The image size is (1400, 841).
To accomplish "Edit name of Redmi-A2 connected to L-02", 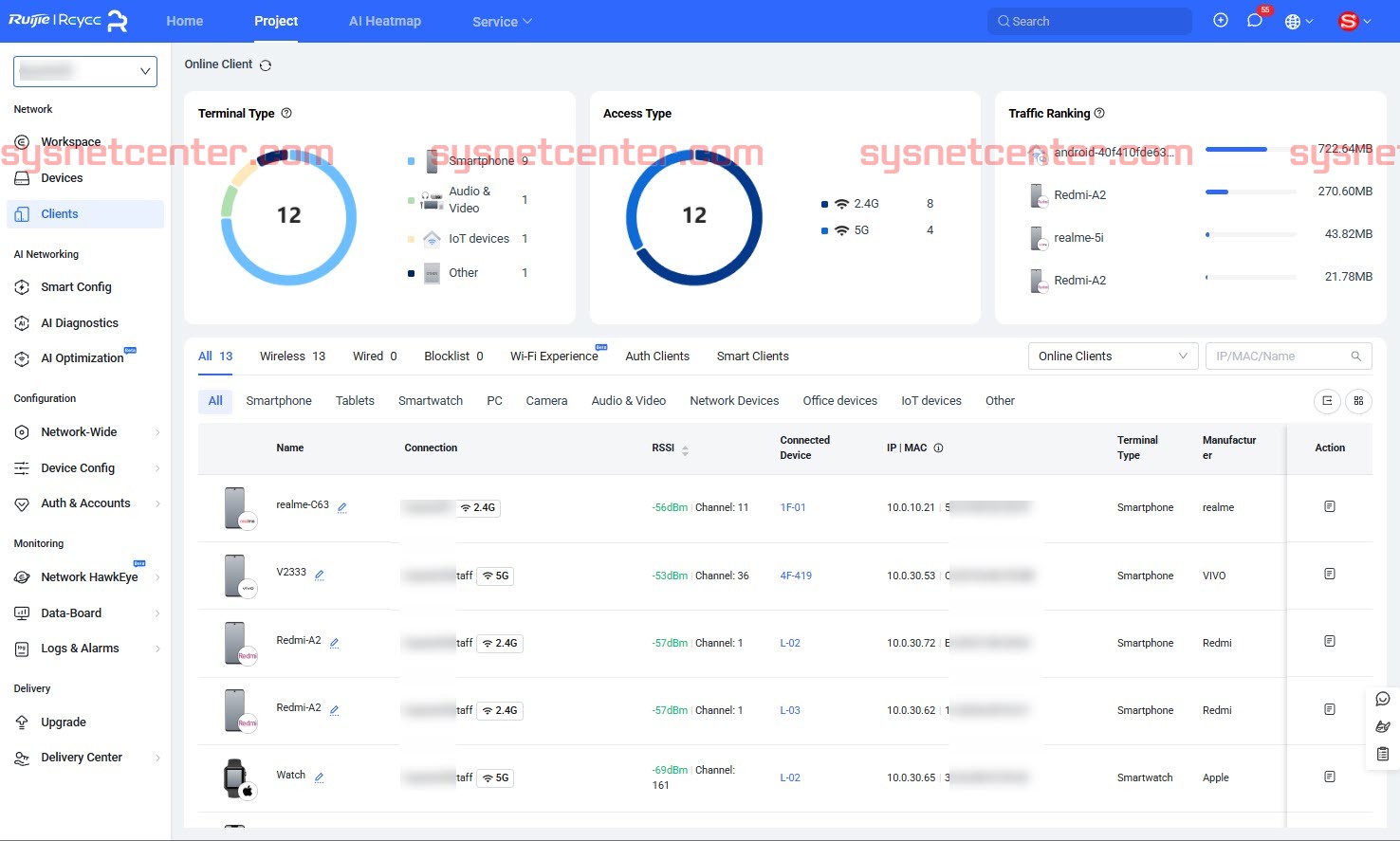I will point(335,643).
